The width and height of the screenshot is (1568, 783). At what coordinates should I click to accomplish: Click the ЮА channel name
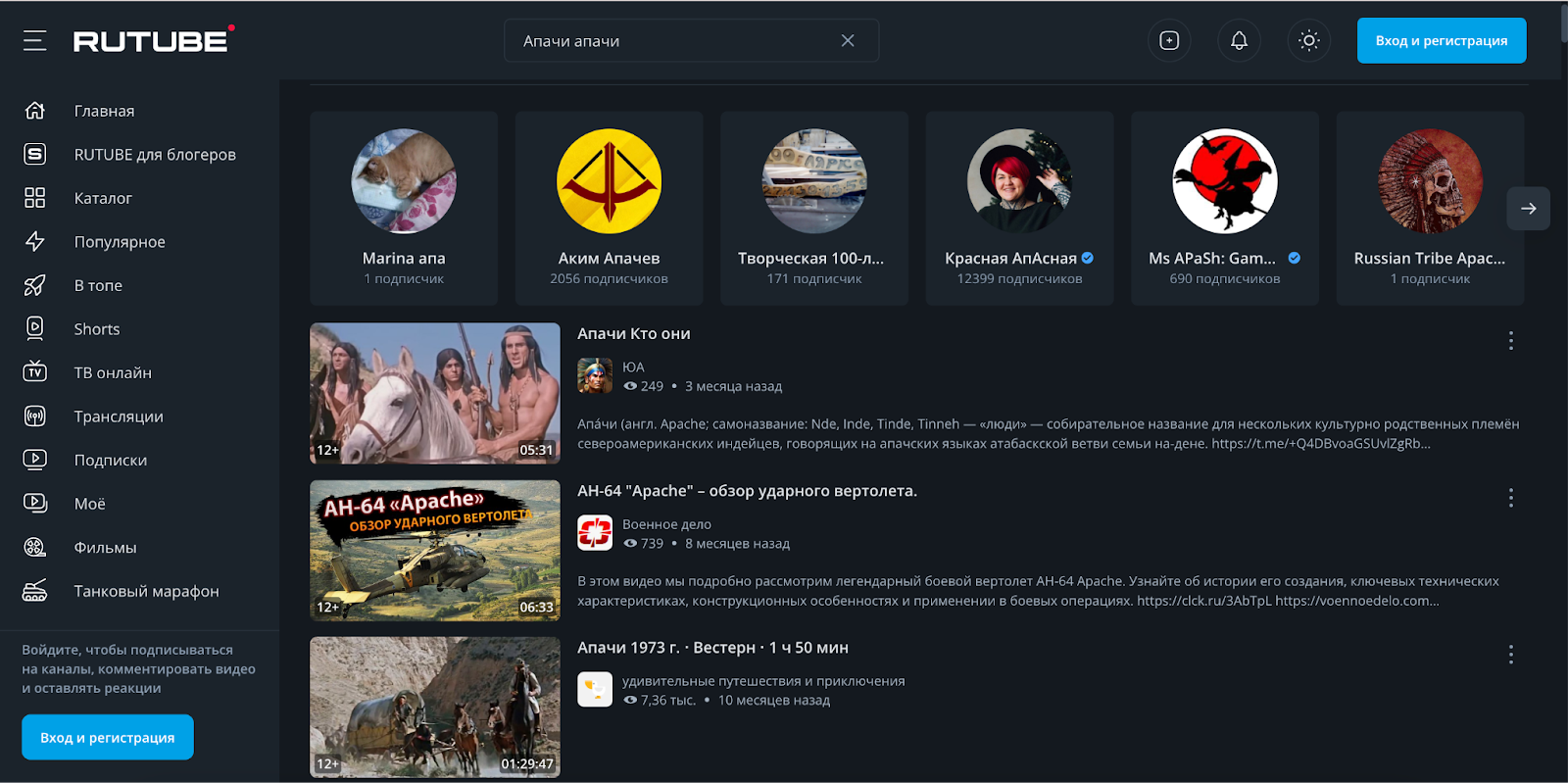pos(633,367)
